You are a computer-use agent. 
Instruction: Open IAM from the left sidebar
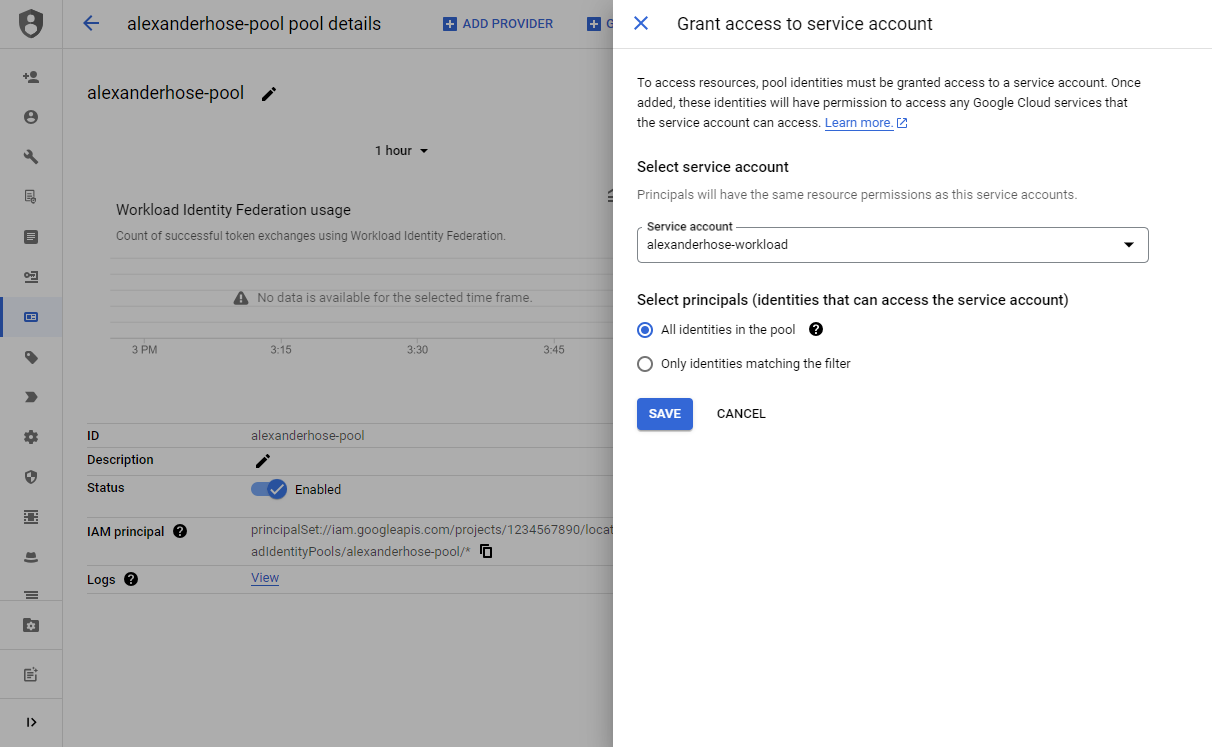[x=30, y=76]
